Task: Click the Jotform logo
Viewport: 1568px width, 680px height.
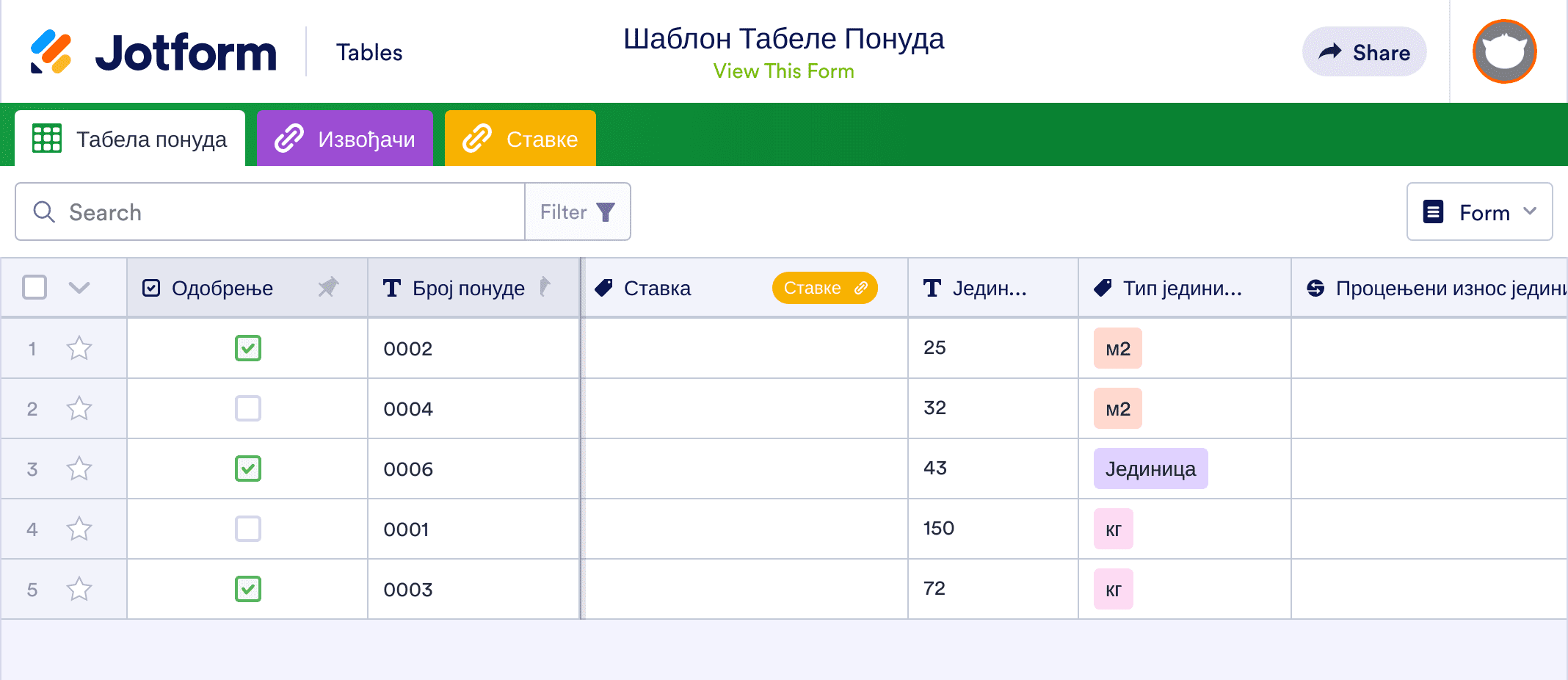Action: (x=154, y=51)
